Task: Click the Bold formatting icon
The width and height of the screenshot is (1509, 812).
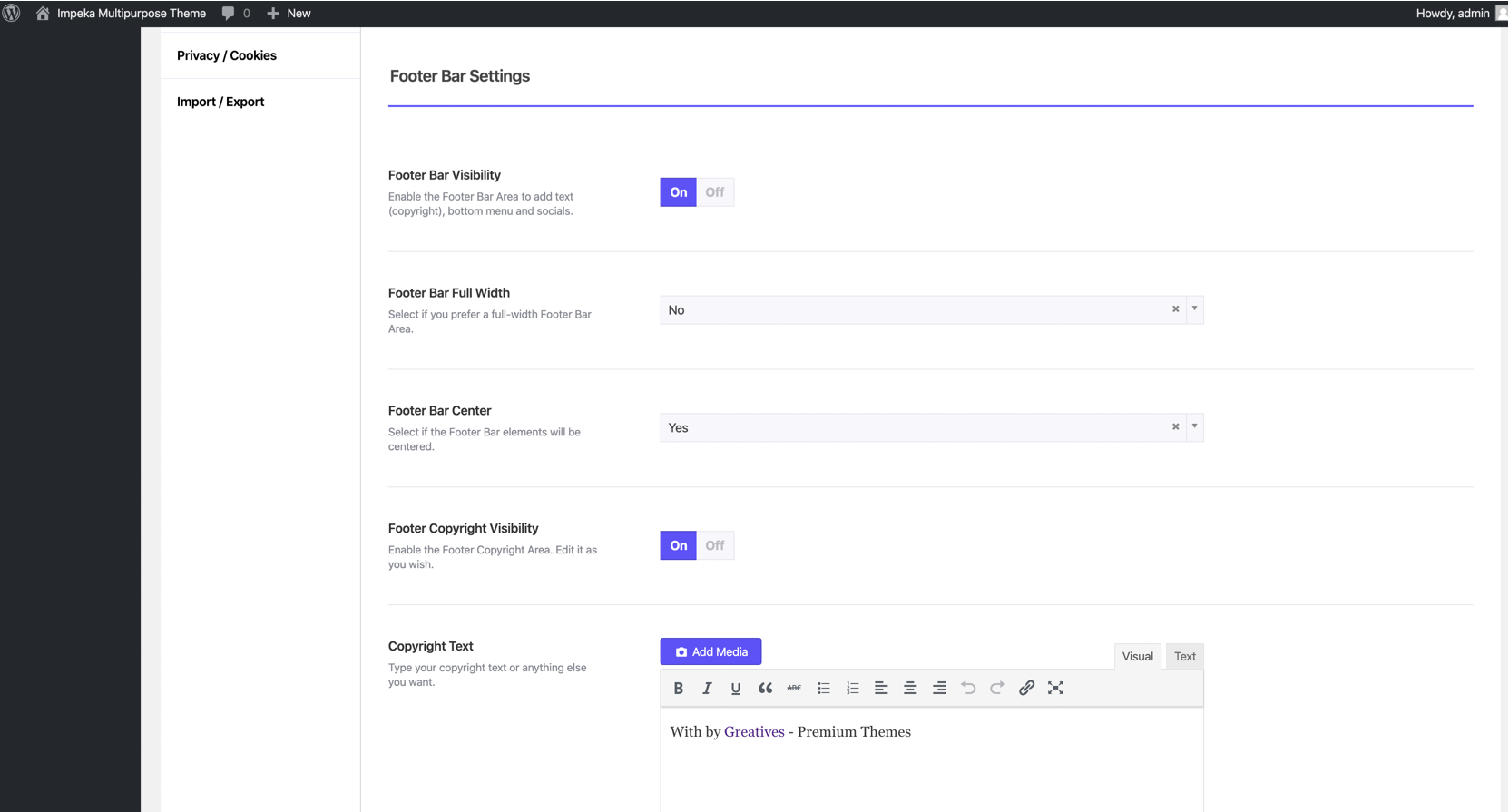Action: click(678, 688)
